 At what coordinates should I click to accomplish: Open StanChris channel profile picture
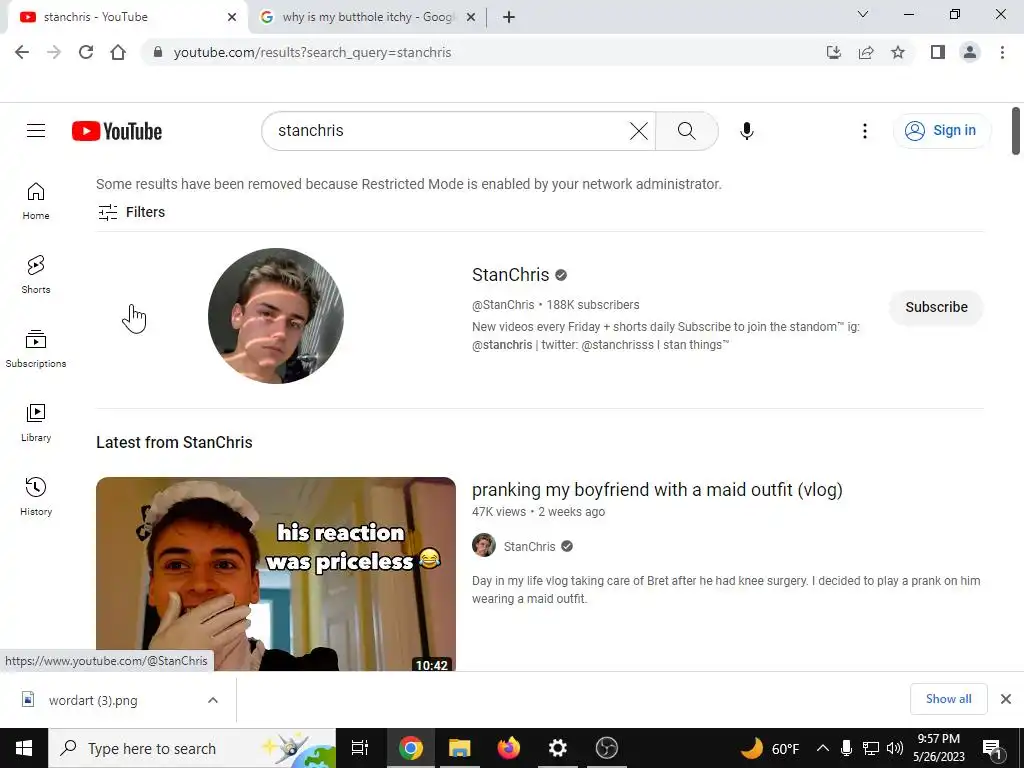(276, 315)
